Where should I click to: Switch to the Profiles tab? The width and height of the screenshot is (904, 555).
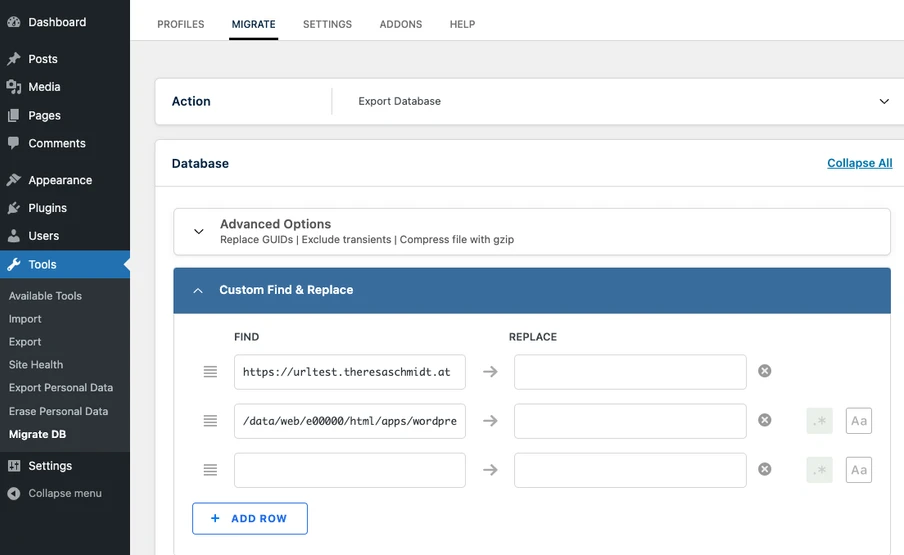(180, 24)
